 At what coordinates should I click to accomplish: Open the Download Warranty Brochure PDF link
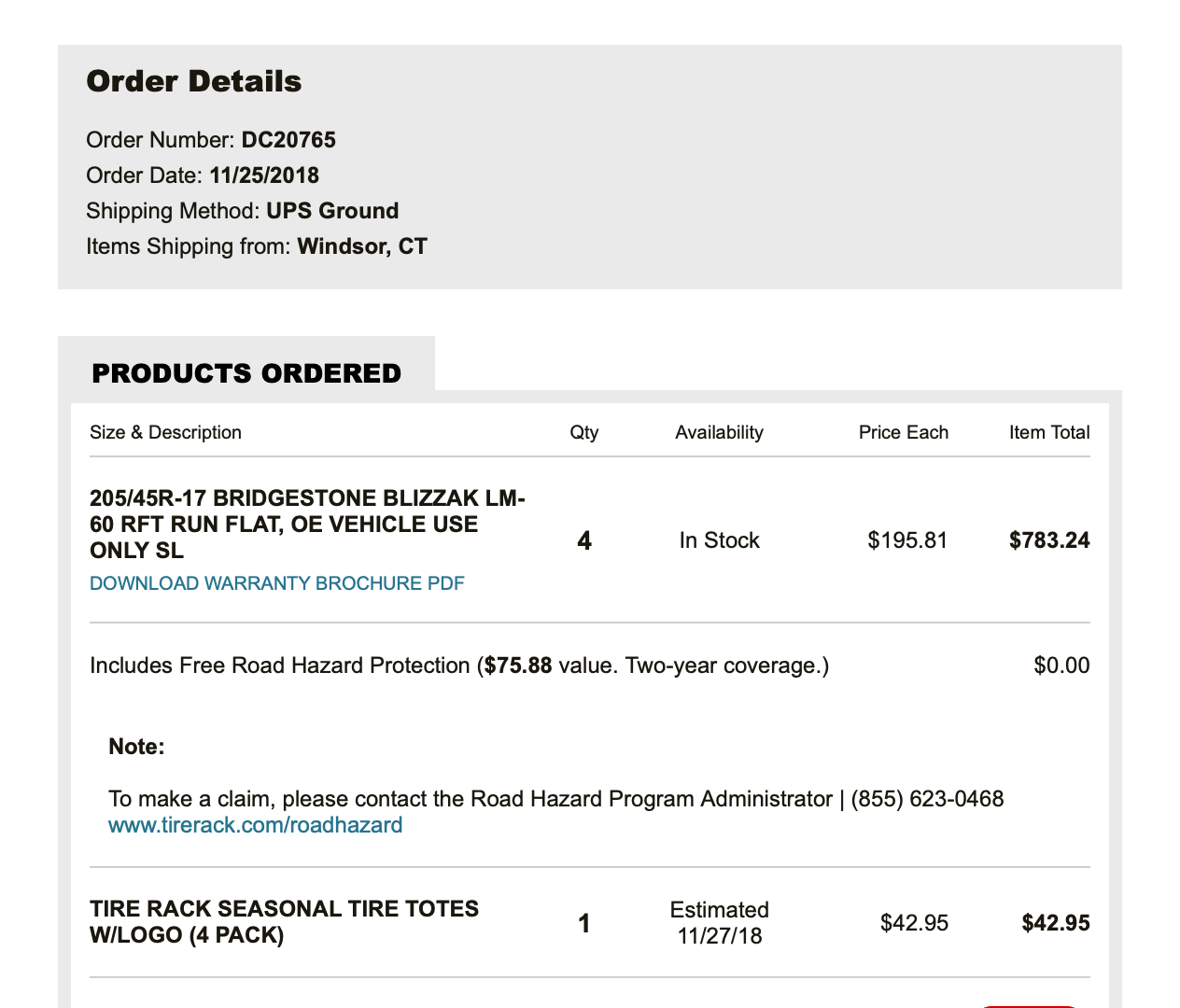click(x=276, y=583)
